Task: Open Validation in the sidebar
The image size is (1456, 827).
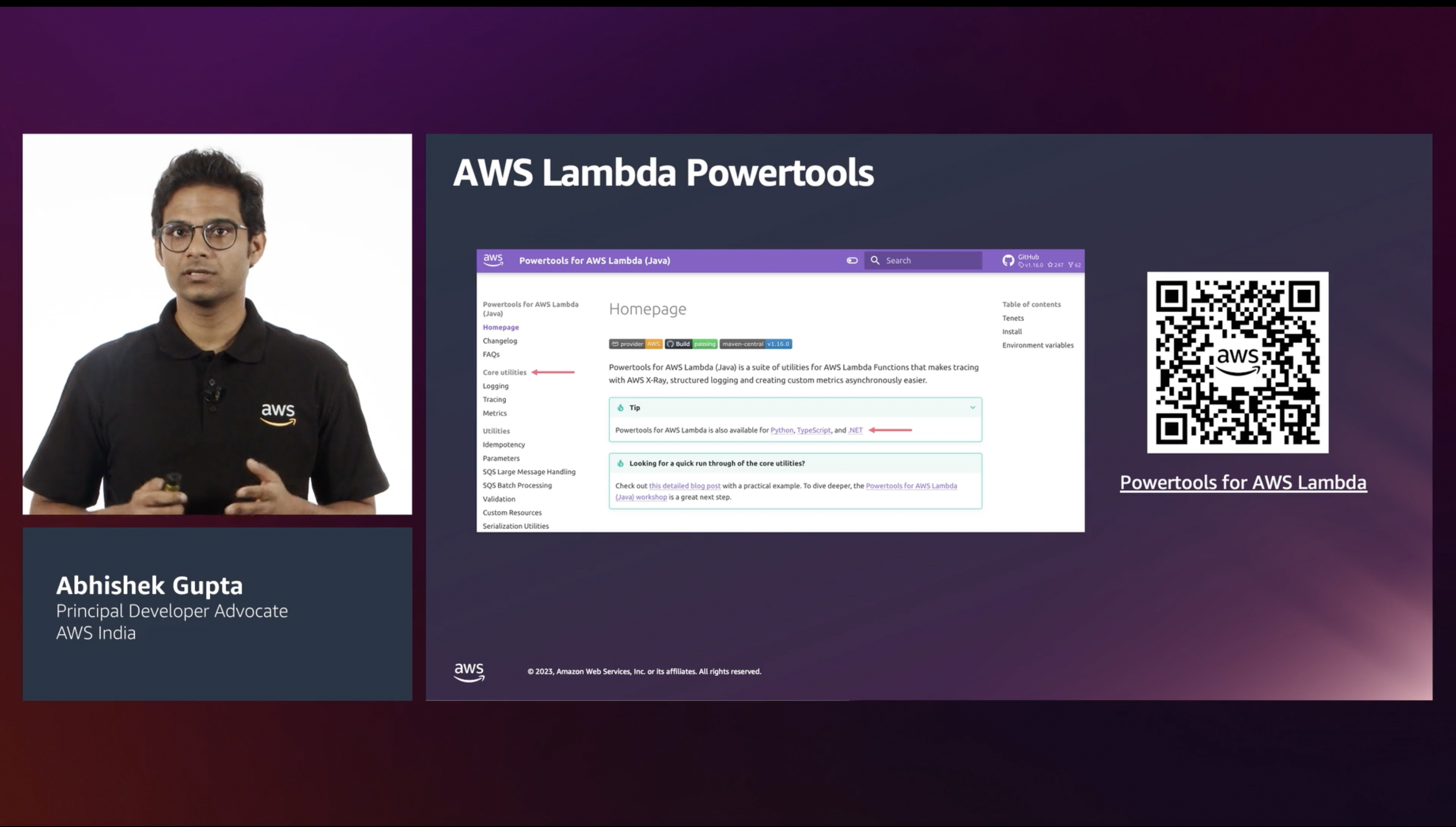Action: (499, 499)
